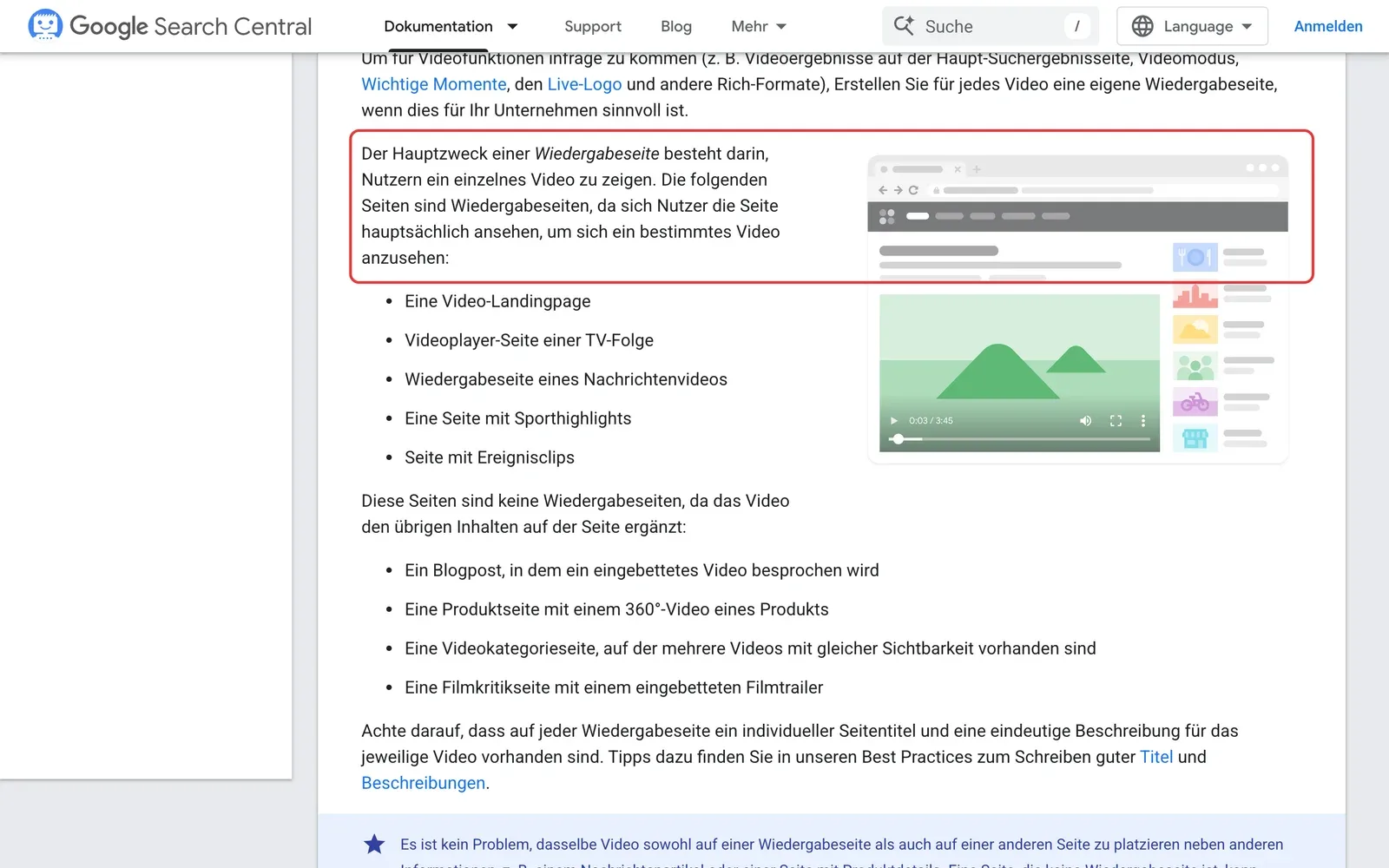Open the Titel link
1389x868 pixels.
click(1156, 757)
